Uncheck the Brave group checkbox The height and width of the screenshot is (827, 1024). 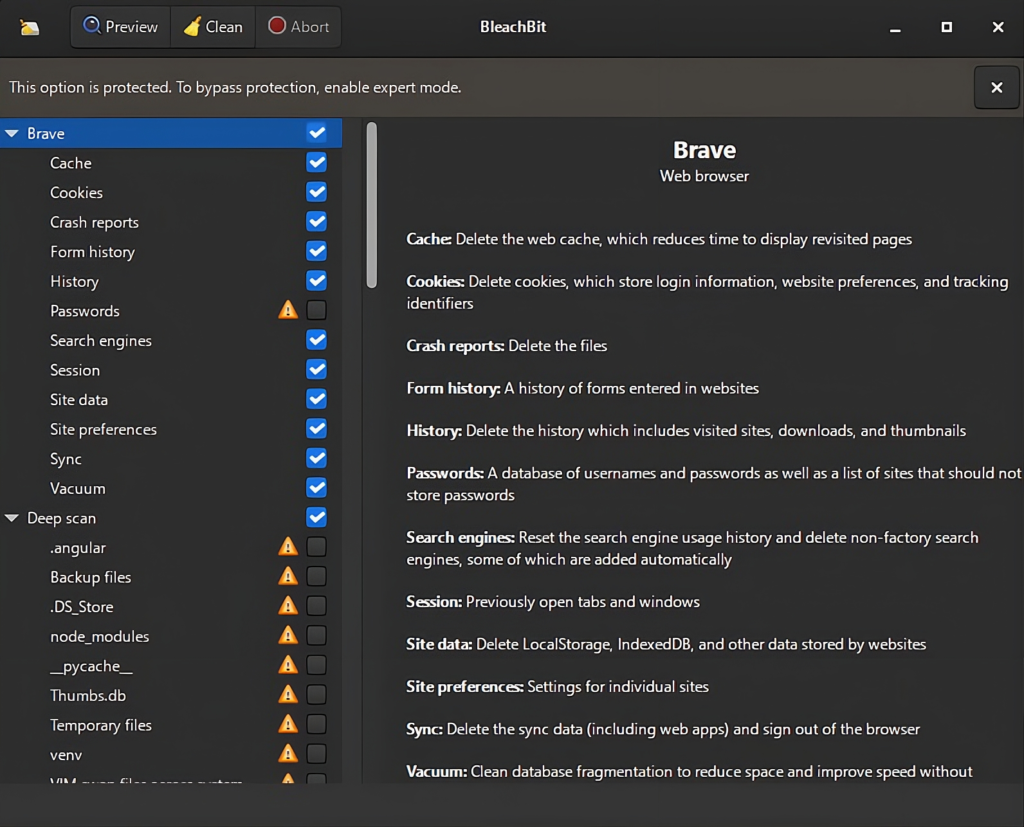point(317,133)
